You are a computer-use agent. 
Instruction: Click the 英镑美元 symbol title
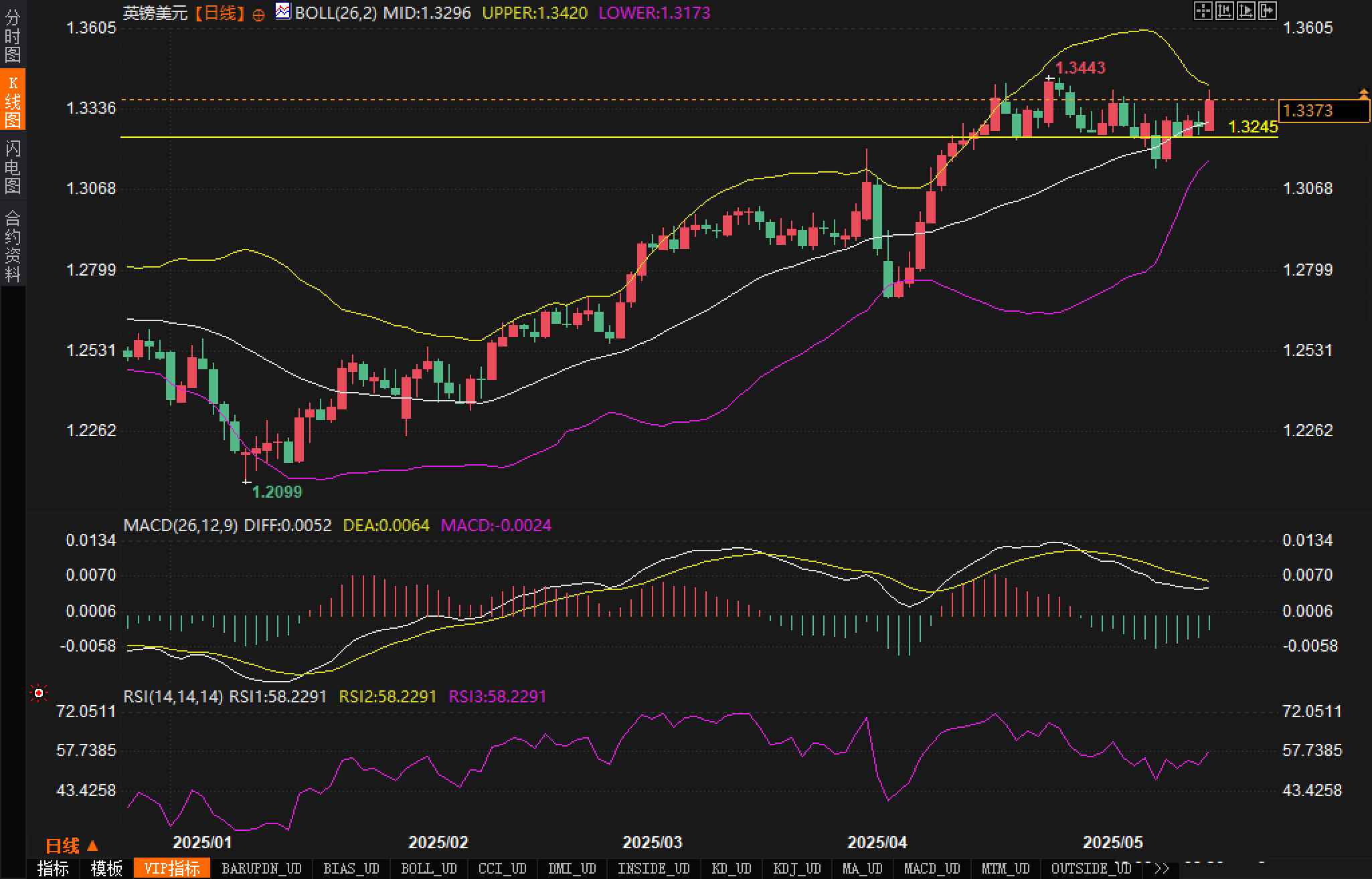pyautogui.click(x=155, y=13)
